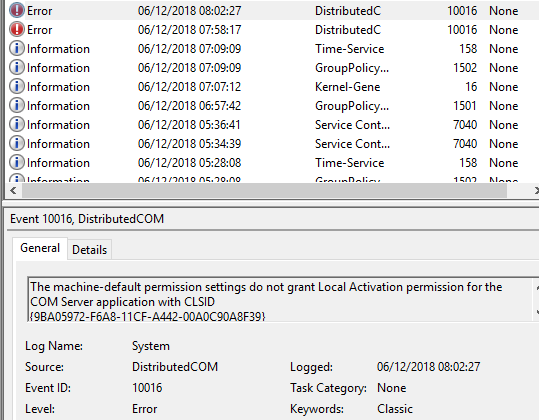Select the info icon for event at 05:36:41

tap(17, 124)
